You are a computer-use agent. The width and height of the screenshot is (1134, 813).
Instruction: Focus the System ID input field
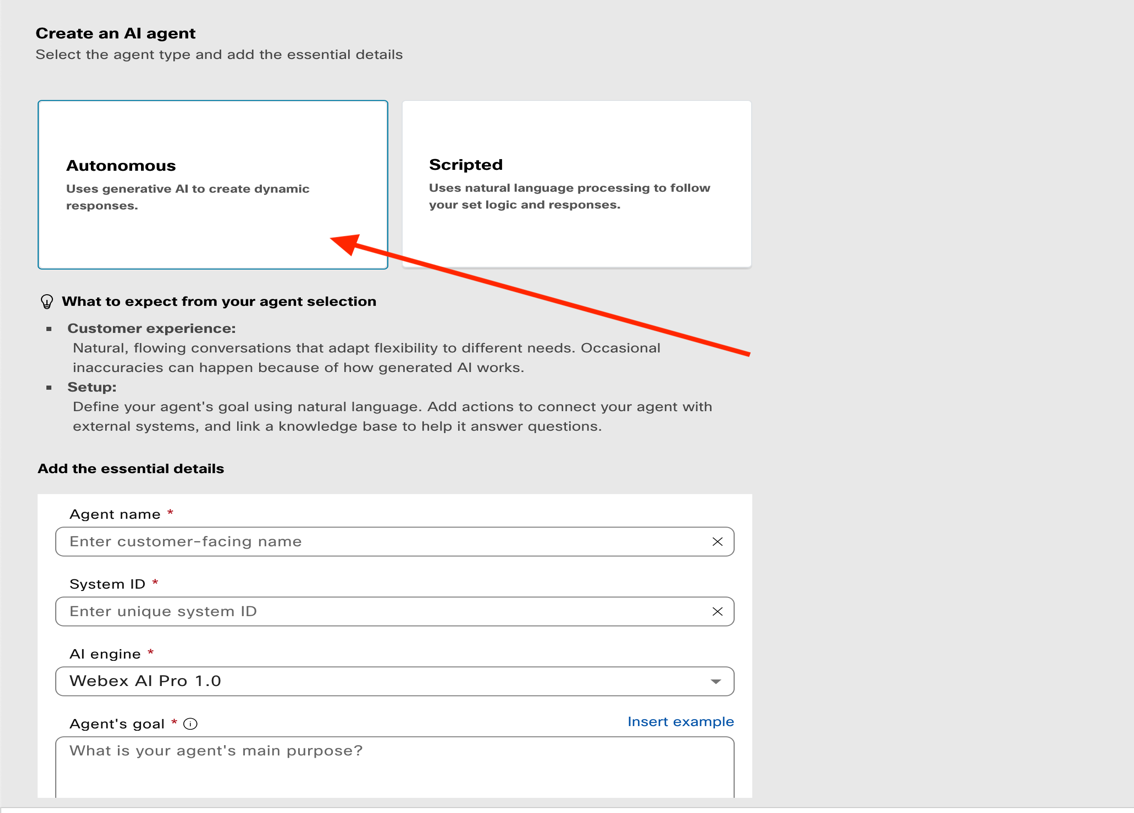(x=380, y=612)
